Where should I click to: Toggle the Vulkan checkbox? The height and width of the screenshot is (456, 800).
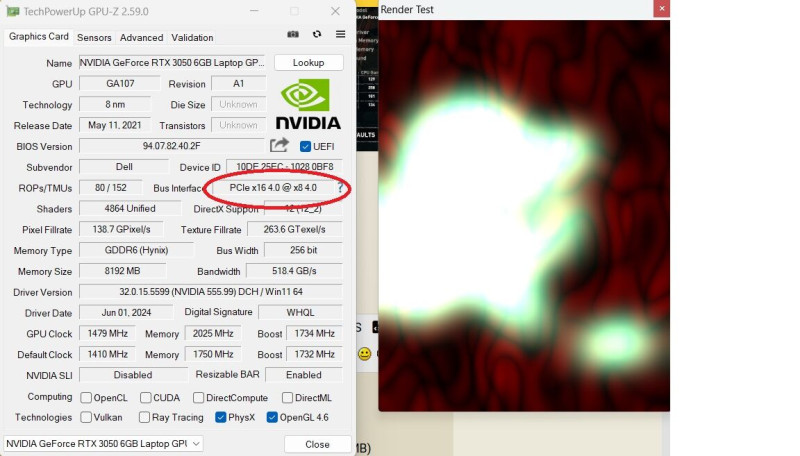click(86, 417)
